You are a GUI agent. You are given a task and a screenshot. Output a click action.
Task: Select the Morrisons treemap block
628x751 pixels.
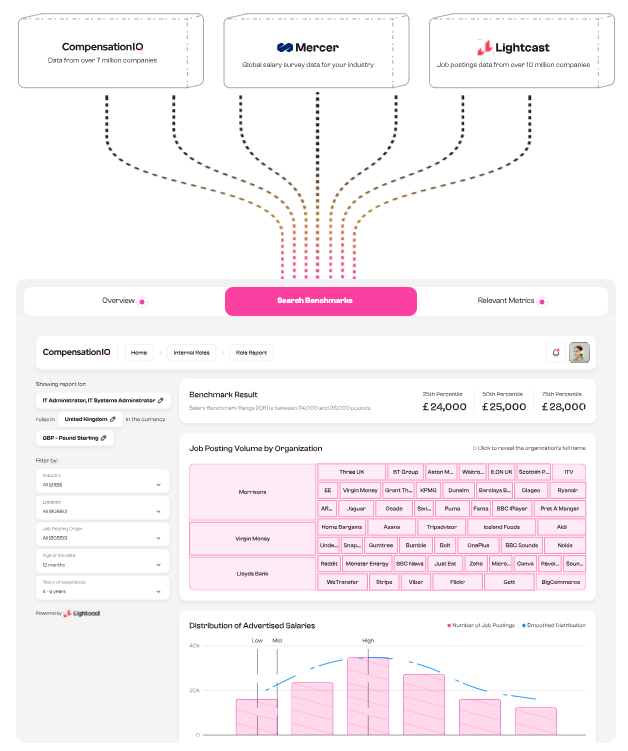click(x=252, y=492)
